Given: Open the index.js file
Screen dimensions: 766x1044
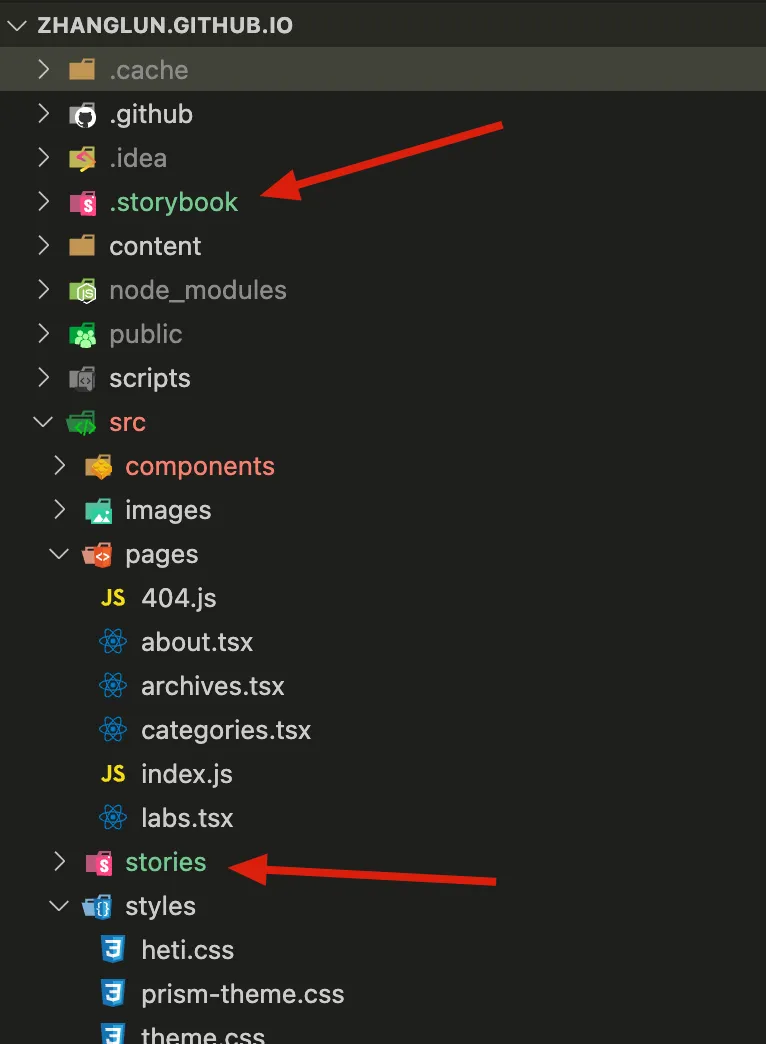Looking at the screenshot, I should 186,774.
